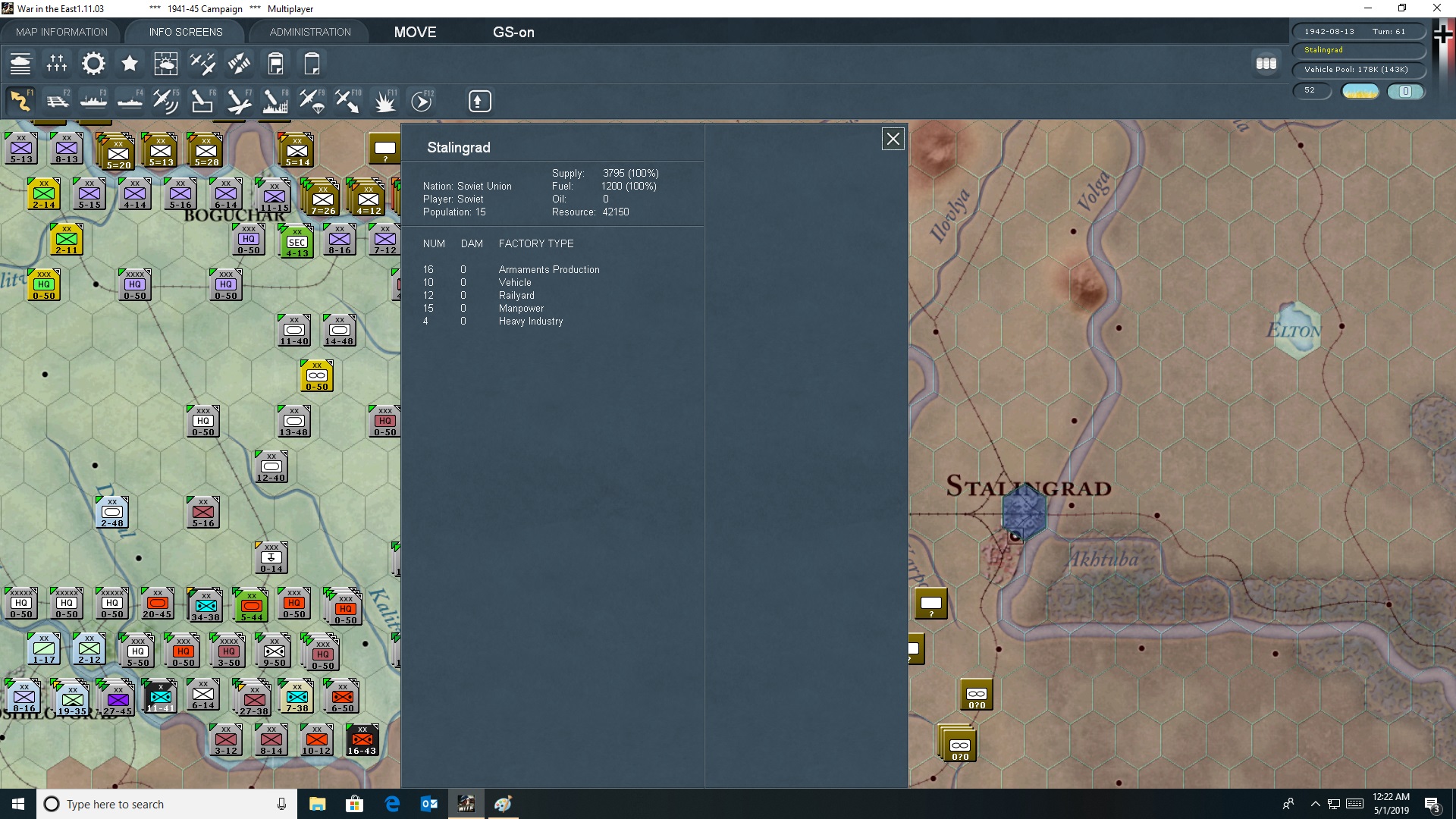Click the Vehicle factory row

coord(477,282)
